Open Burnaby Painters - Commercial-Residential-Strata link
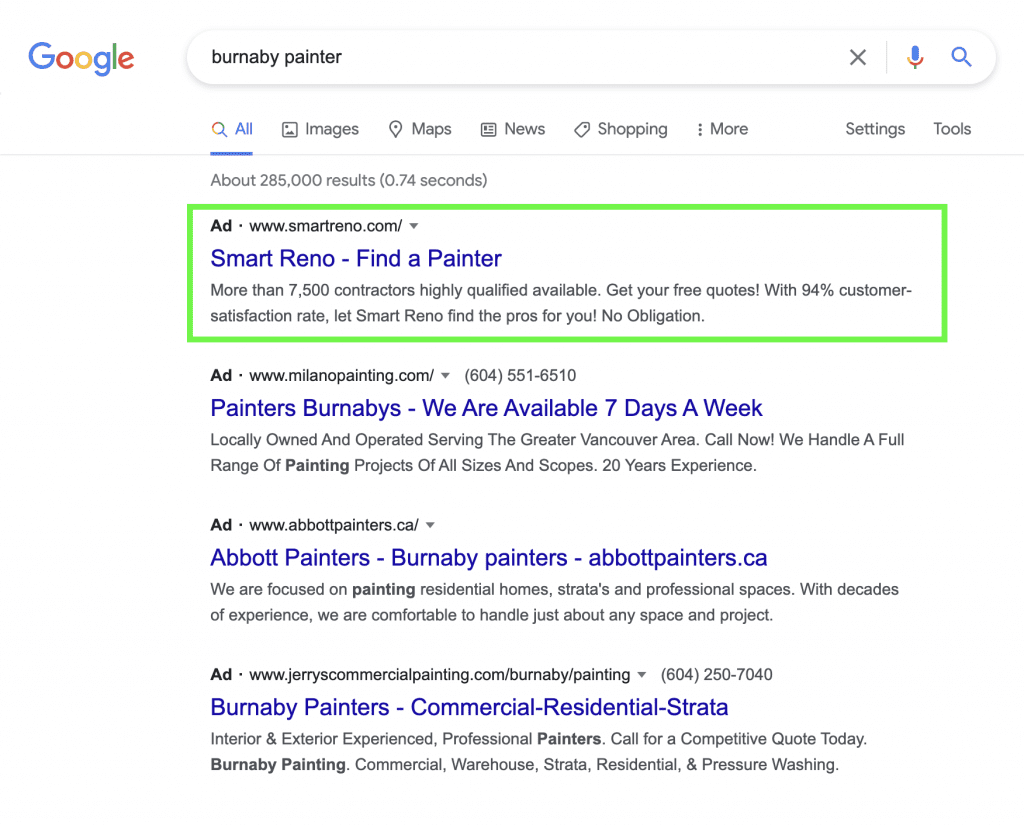The width and height of the screenshot is (1024, 825). [469, 708]
